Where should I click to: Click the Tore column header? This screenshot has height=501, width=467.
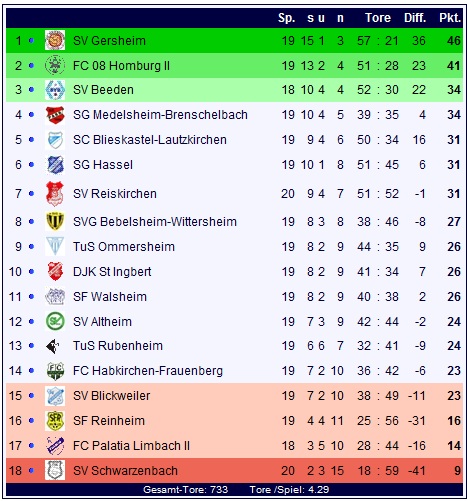click(x=378, y=18)
